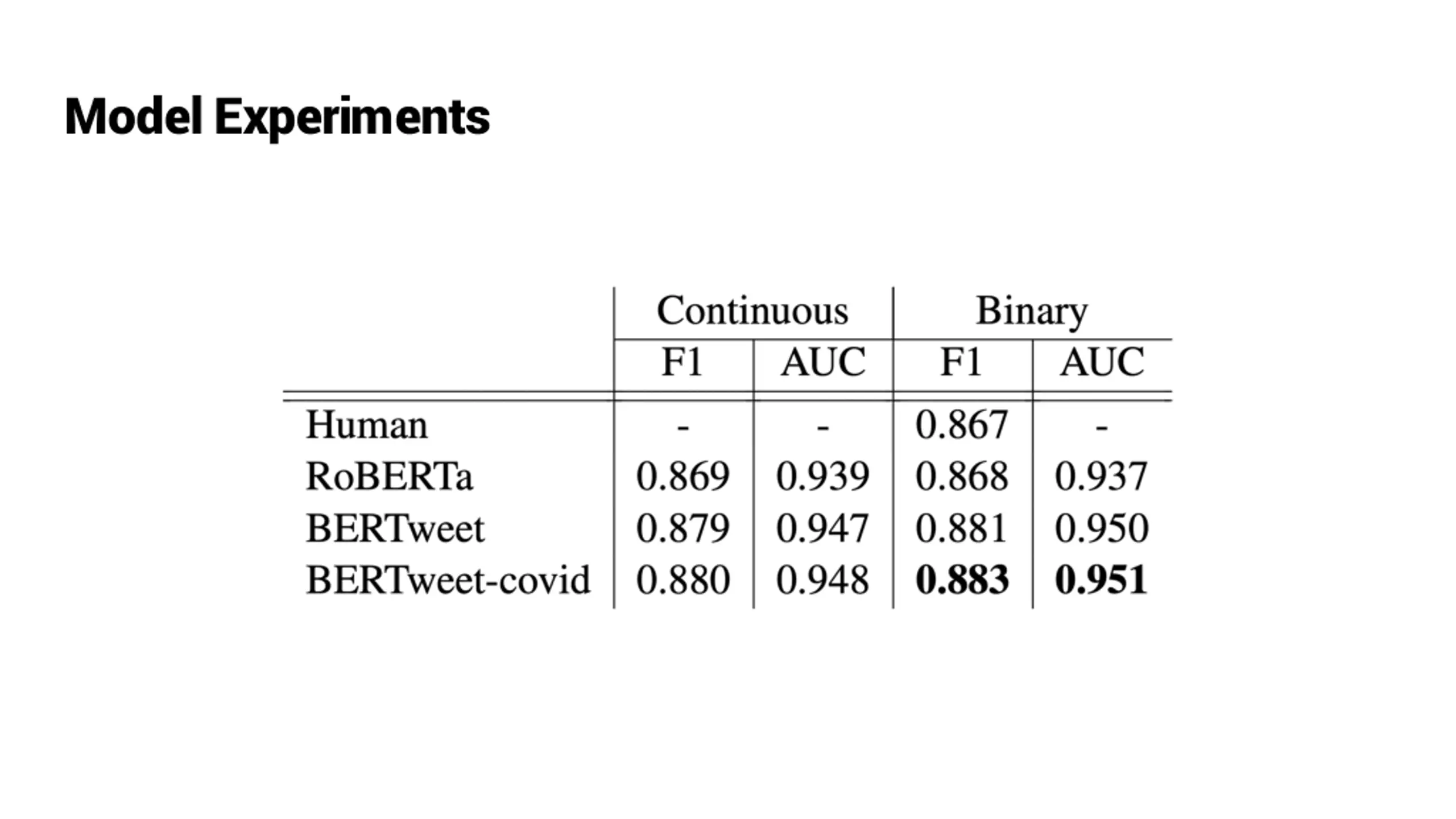Click the Human binary F1 value 0.867
The width and height of the screenshot is (1456, 819).
click(962, 424)
